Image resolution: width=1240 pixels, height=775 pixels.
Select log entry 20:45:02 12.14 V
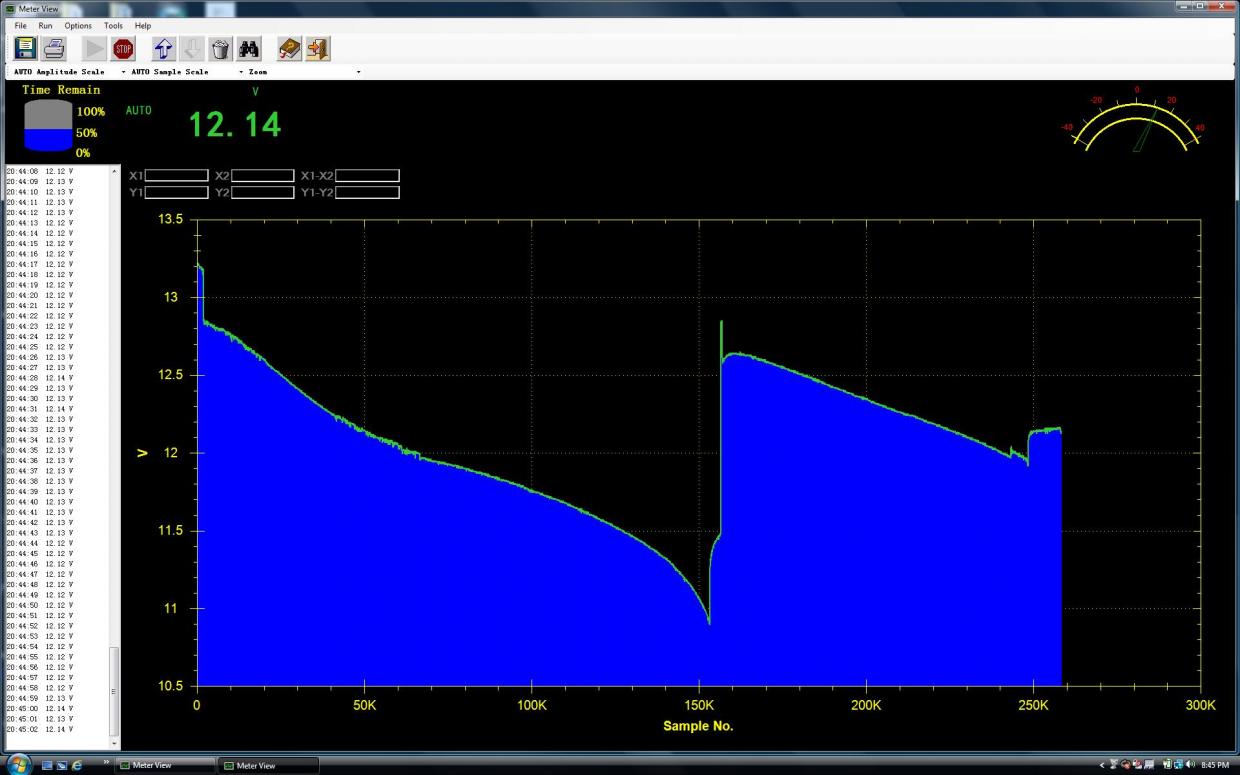pos(40,729)
